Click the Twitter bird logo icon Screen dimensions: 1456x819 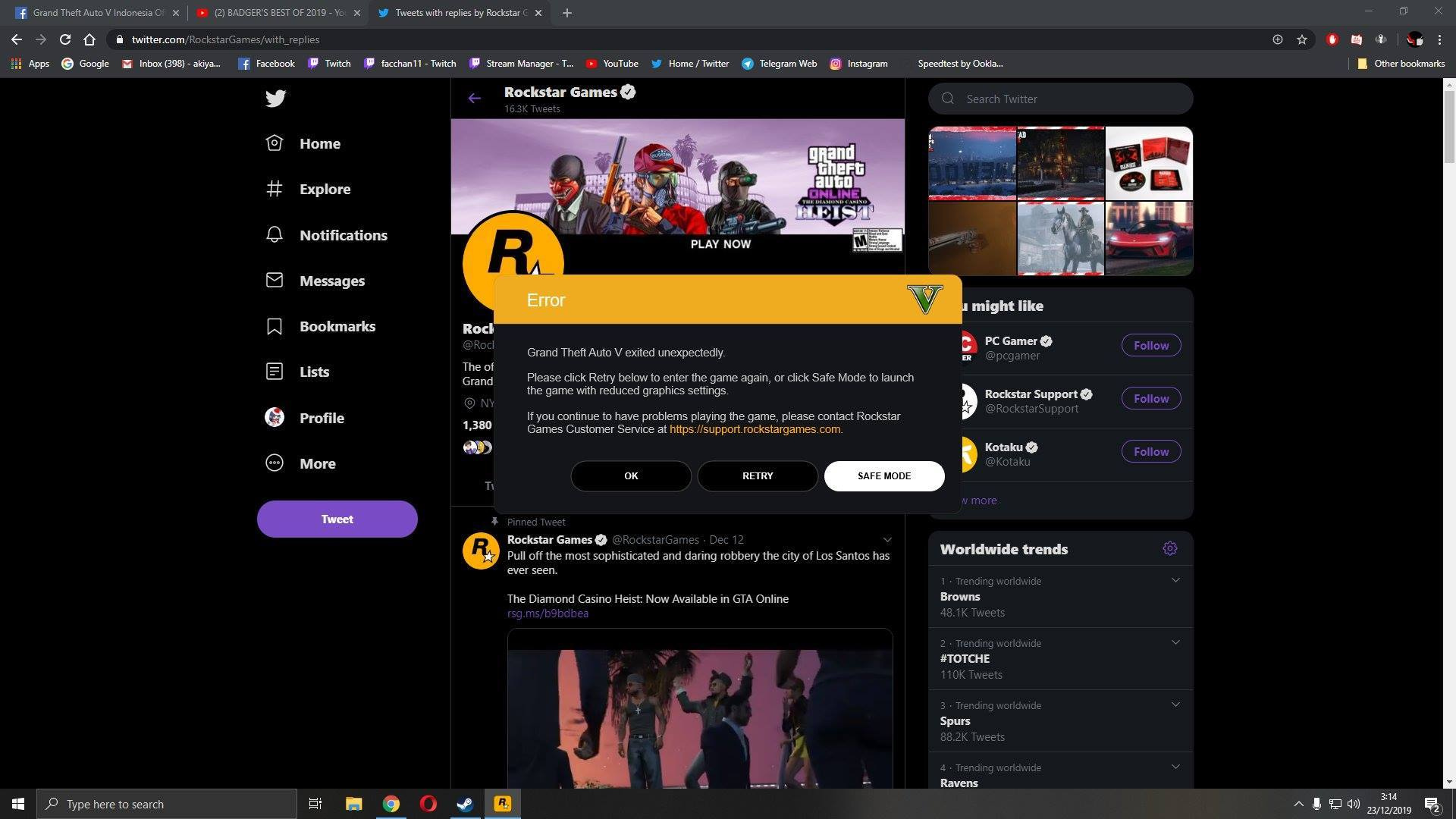coord(275,99)
